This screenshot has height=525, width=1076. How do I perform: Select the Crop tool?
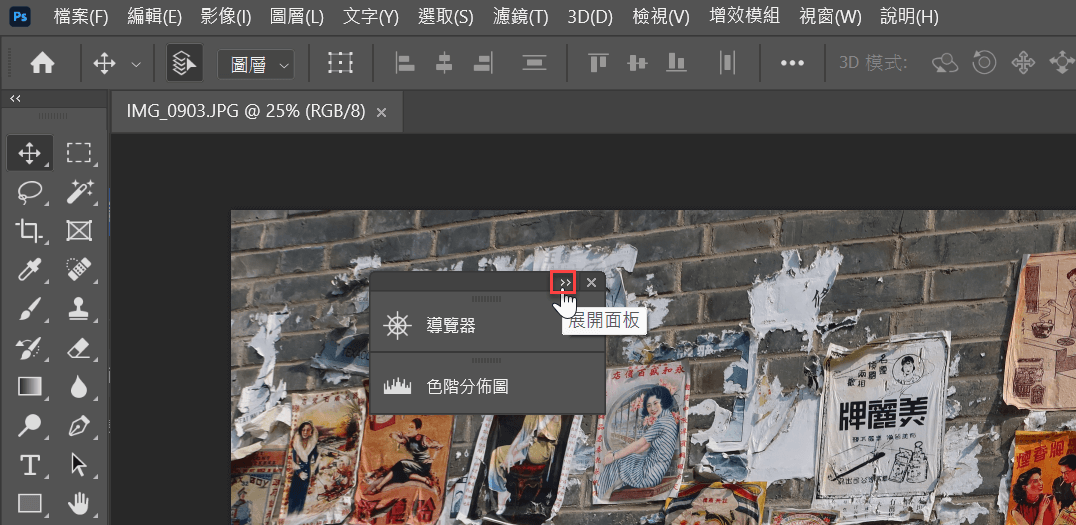pyautogui.click(x=30, y=231)
